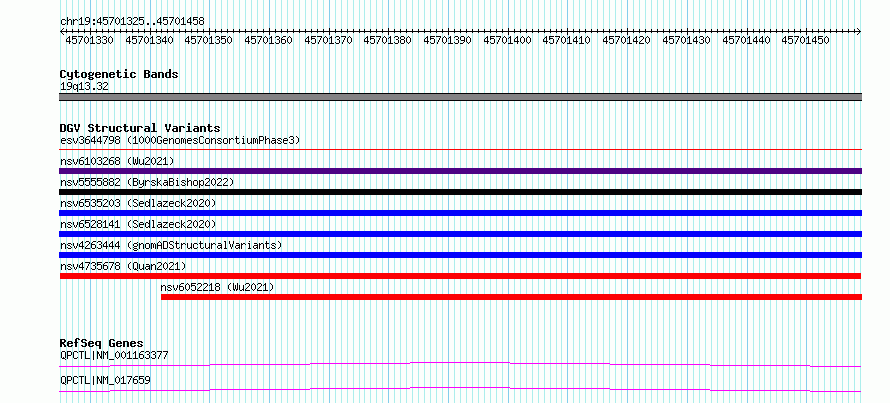Open the nsv6052218 (Wu2021) label
This screenshot has height=403, width=890.
(217, 287)
